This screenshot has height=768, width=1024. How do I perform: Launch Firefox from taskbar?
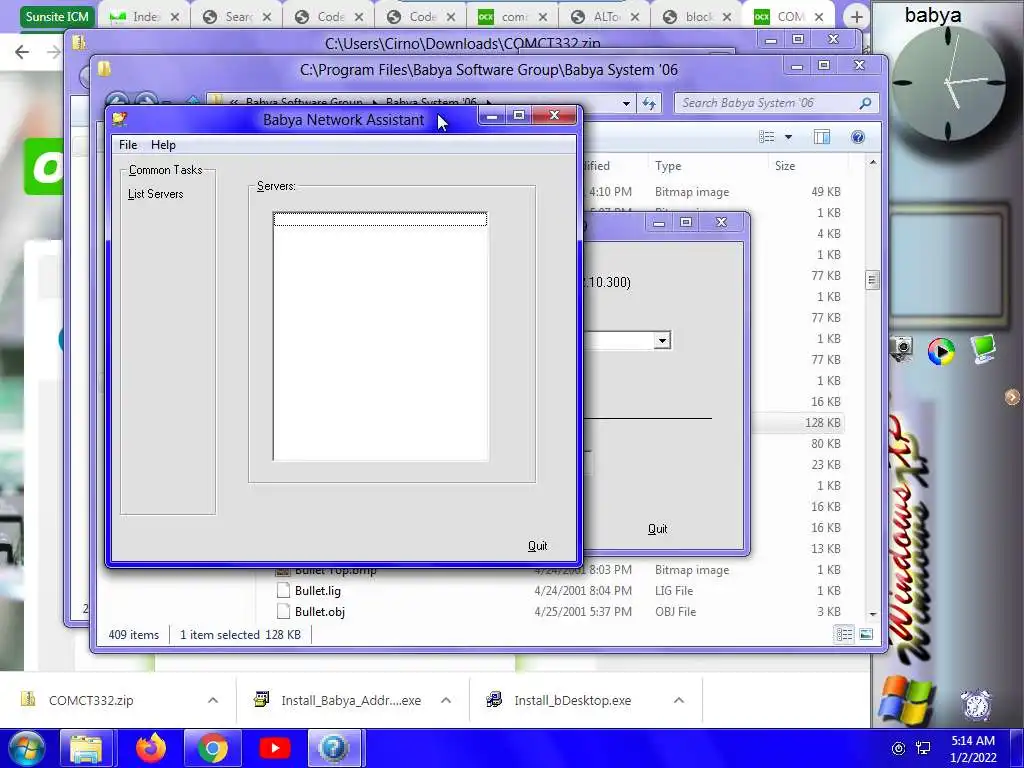(x=151, y=748)
